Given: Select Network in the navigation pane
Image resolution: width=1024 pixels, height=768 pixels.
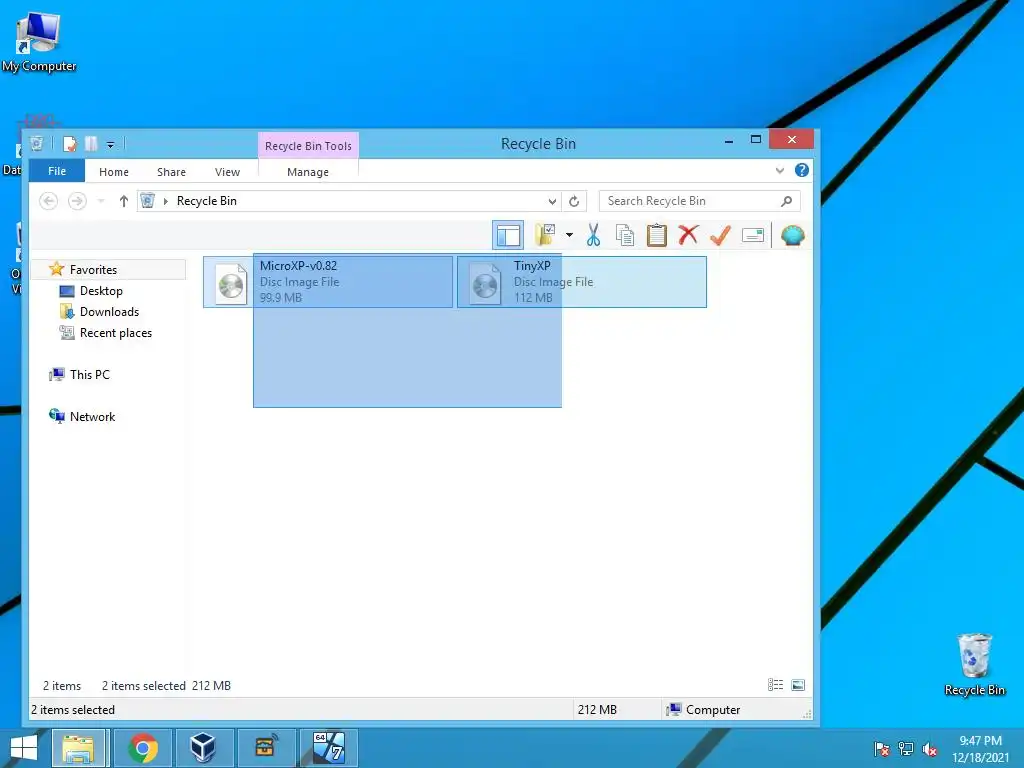Looking at the screenshot, I should (92, 417).
